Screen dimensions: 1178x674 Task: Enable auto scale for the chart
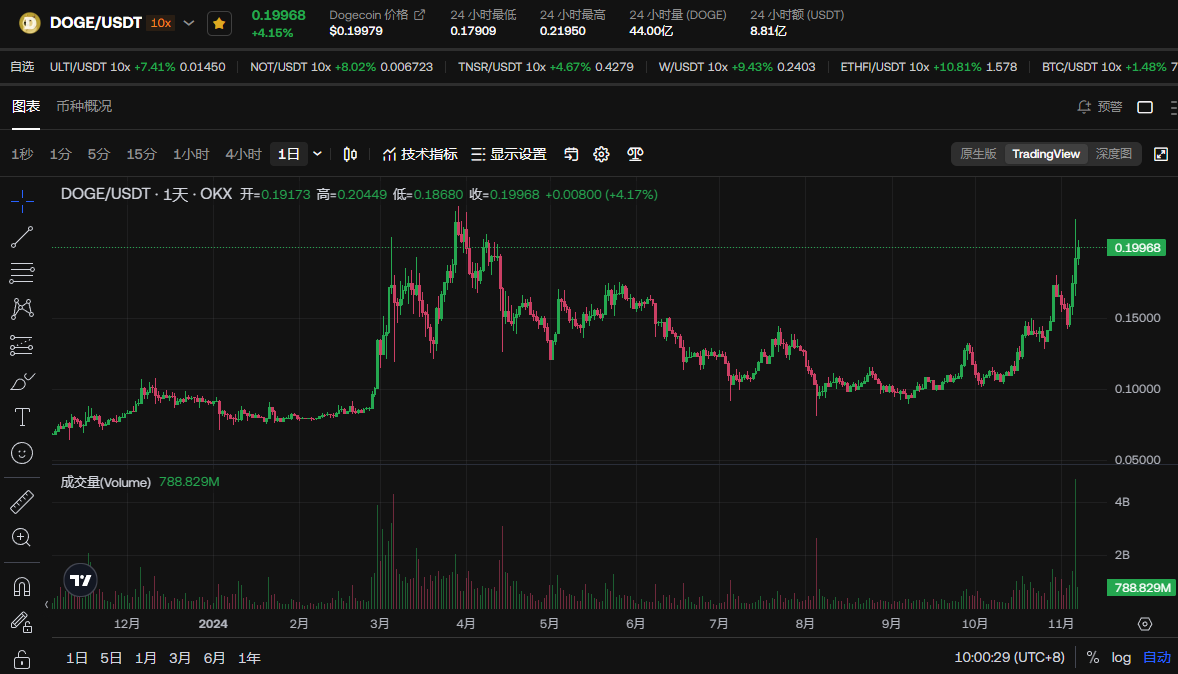[1156, 657]
